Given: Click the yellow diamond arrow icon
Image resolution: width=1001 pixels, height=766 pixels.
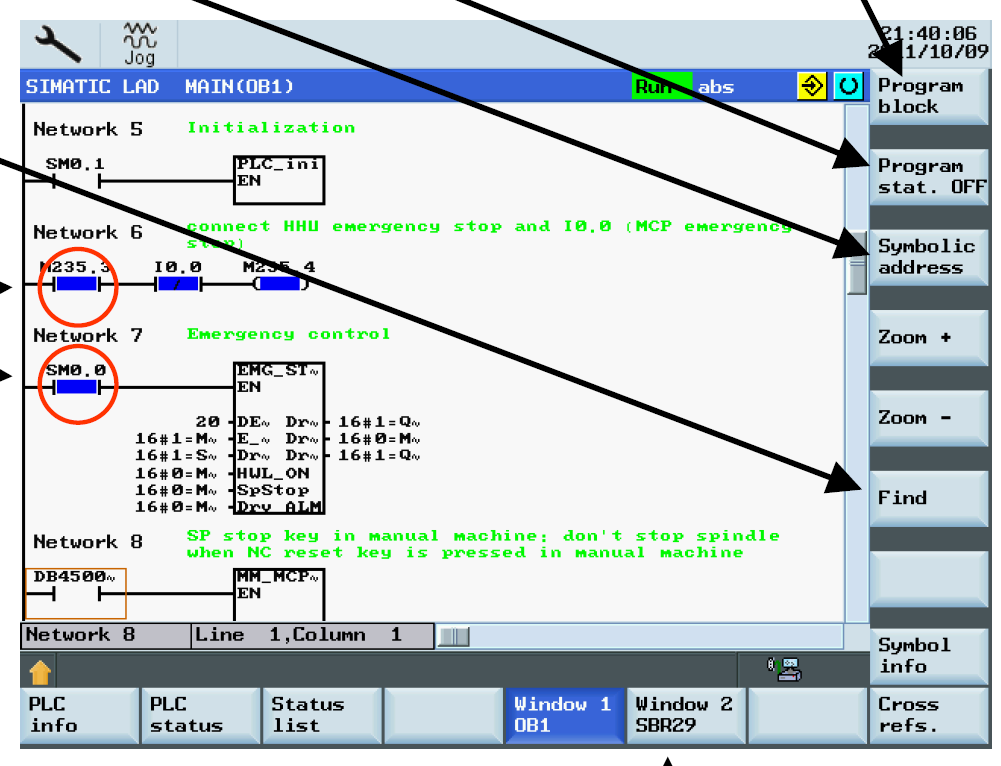Looking at the screenshot, I should click(x=812, y=86).
